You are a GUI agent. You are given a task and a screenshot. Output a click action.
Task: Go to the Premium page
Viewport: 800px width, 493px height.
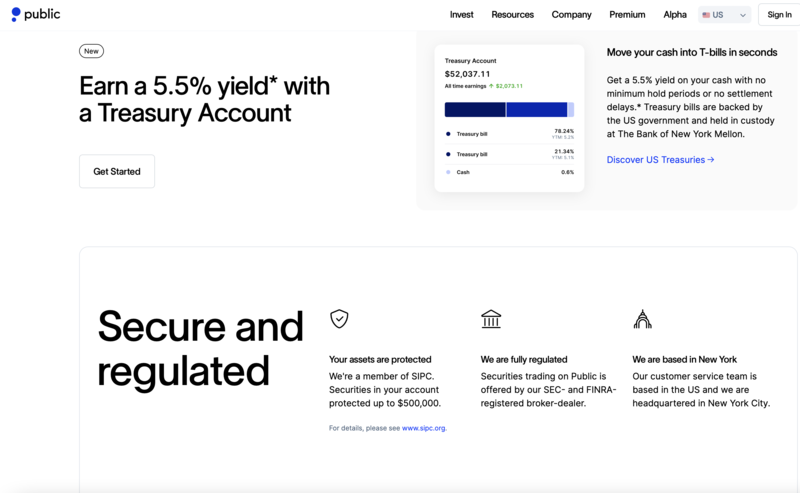click(627, 15)
